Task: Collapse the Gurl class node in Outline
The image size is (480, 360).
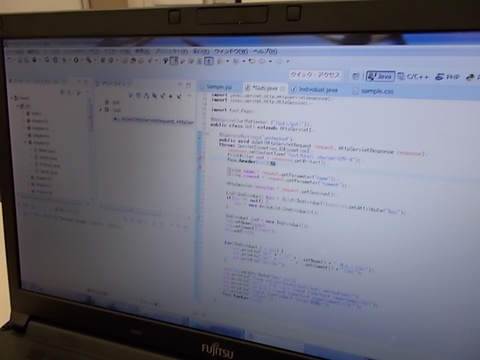Action: click(x=101, y=110)
